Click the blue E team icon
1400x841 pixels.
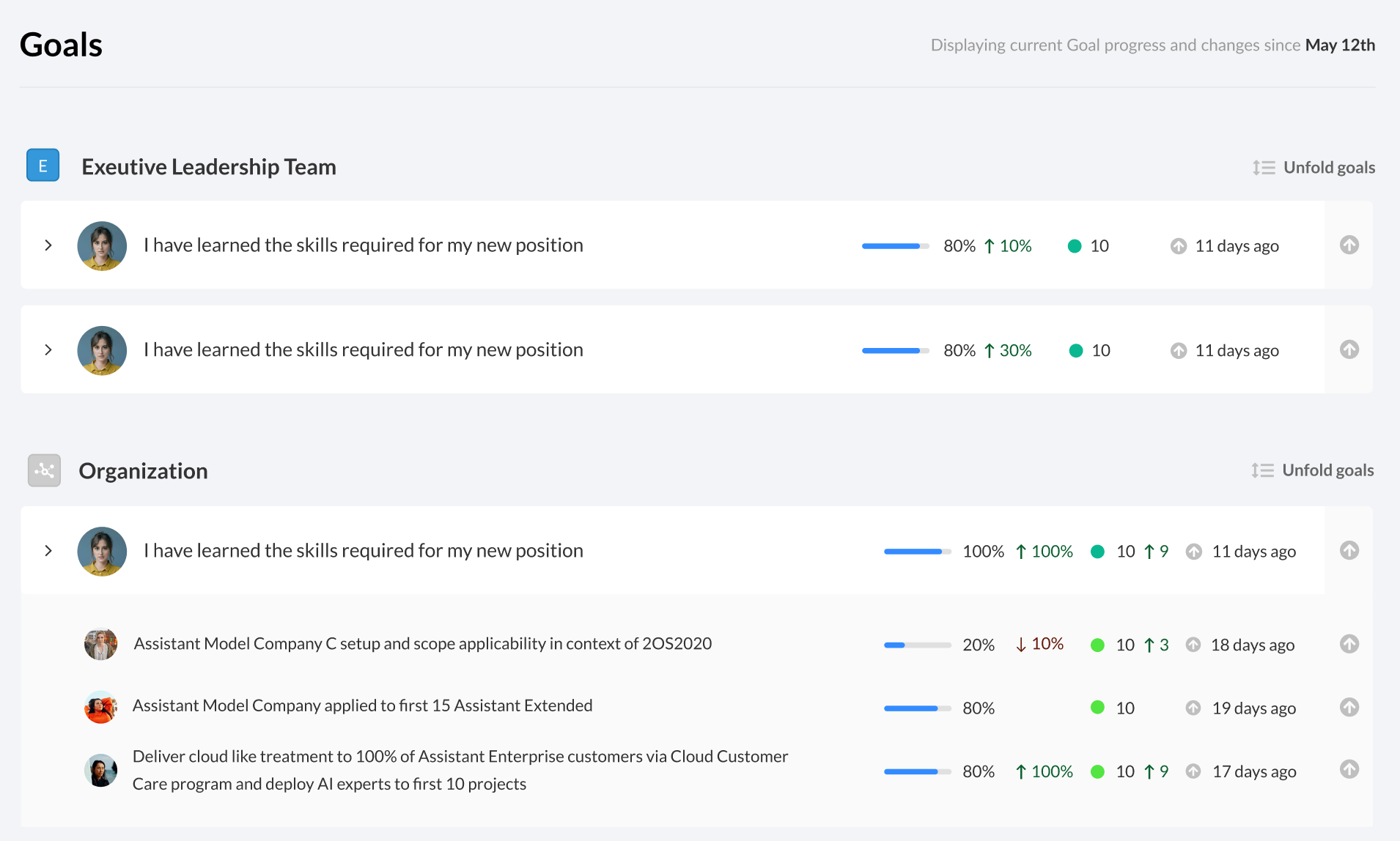(43, 166)
